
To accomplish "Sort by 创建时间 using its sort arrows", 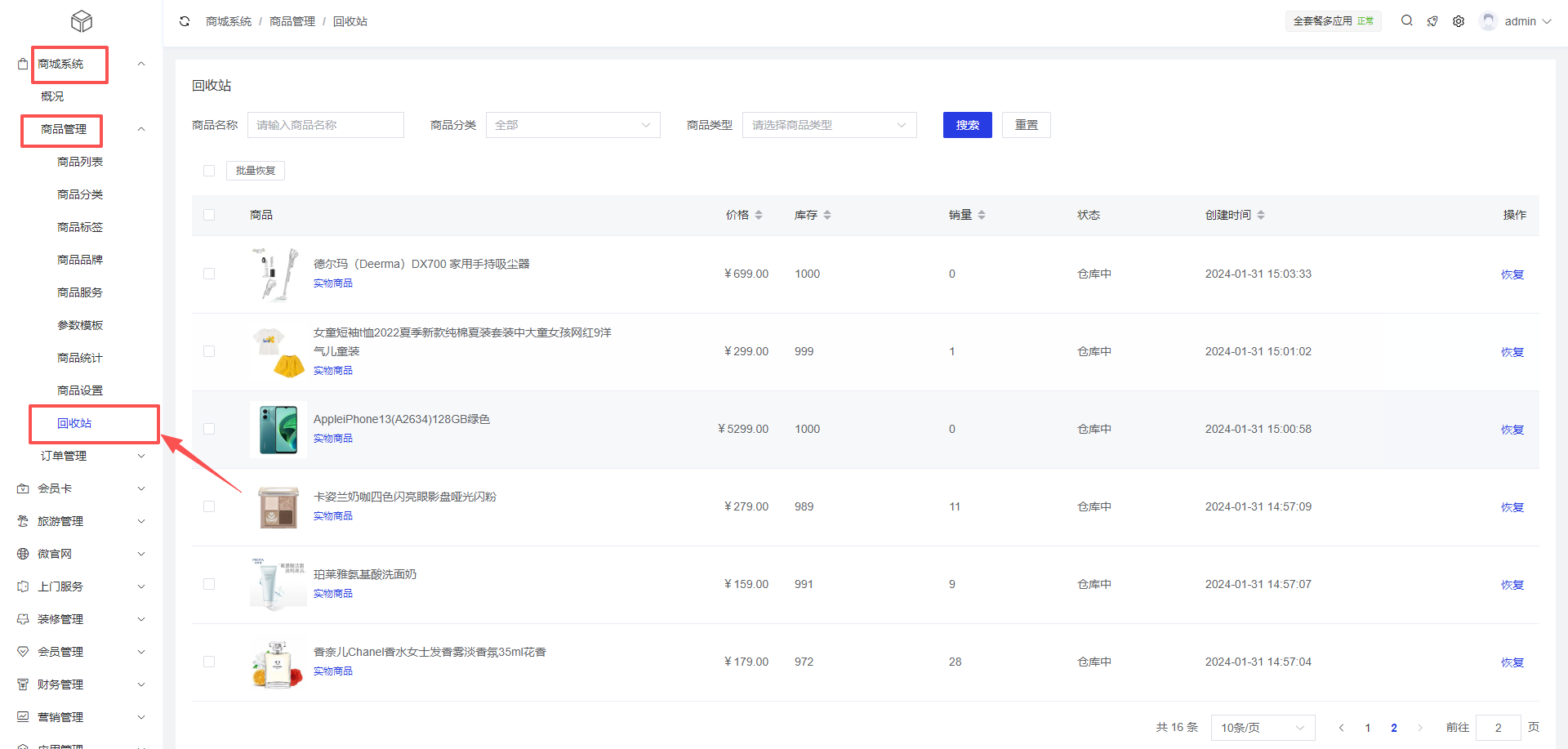I will [1261, 215].
